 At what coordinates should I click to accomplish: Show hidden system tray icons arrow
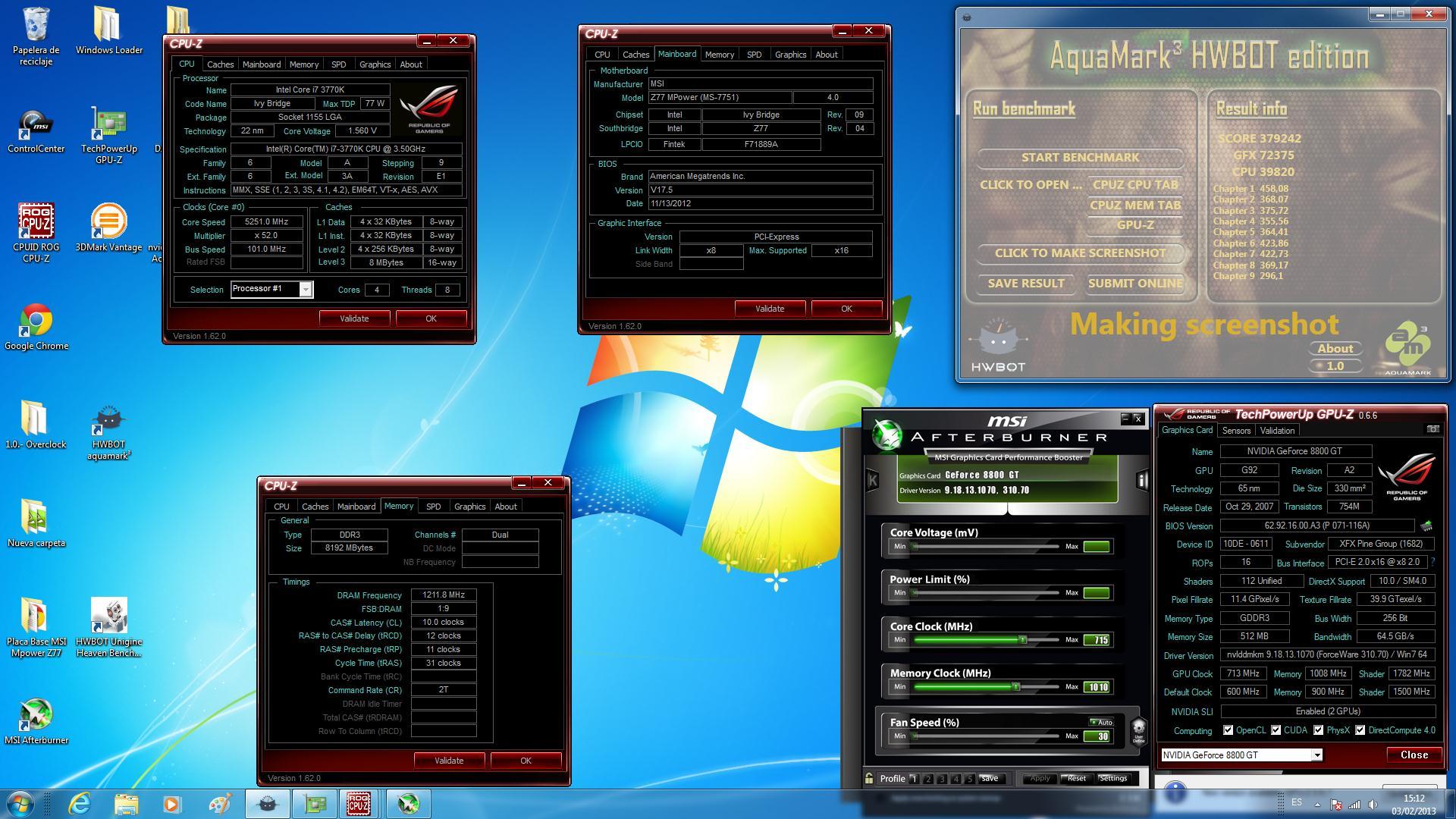click(x=1316, y=804)
